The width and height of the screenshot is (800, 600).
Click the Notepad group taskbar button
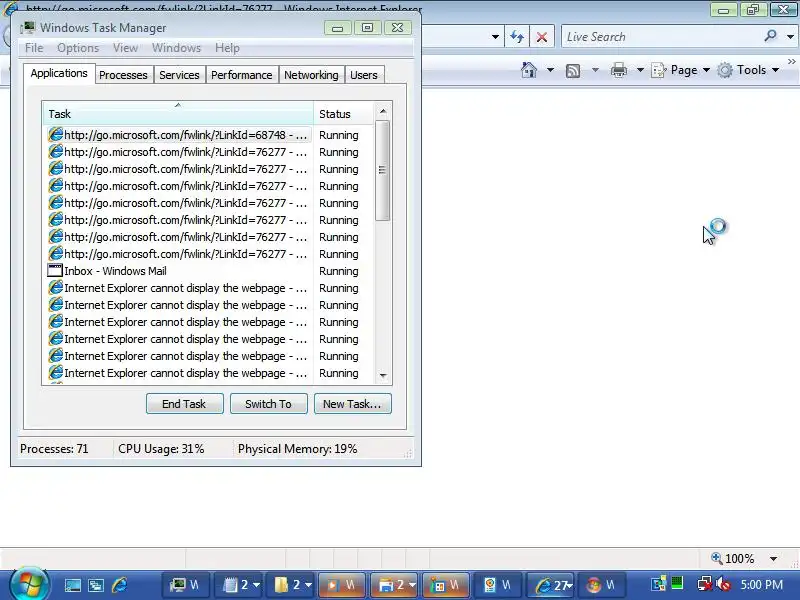(x=238, y=585)
